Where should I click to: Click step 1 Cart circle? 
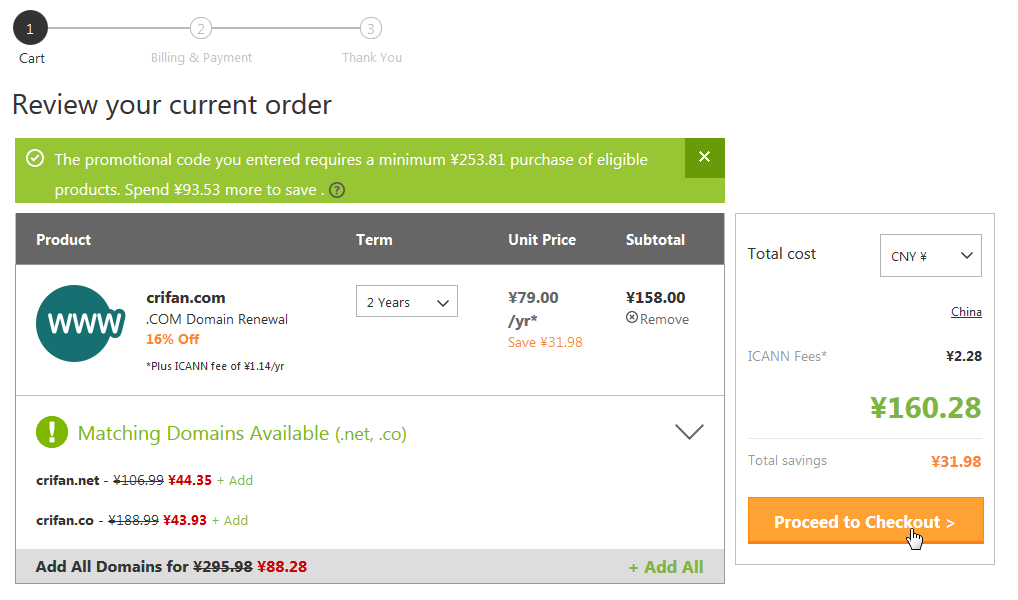point(30,29)
